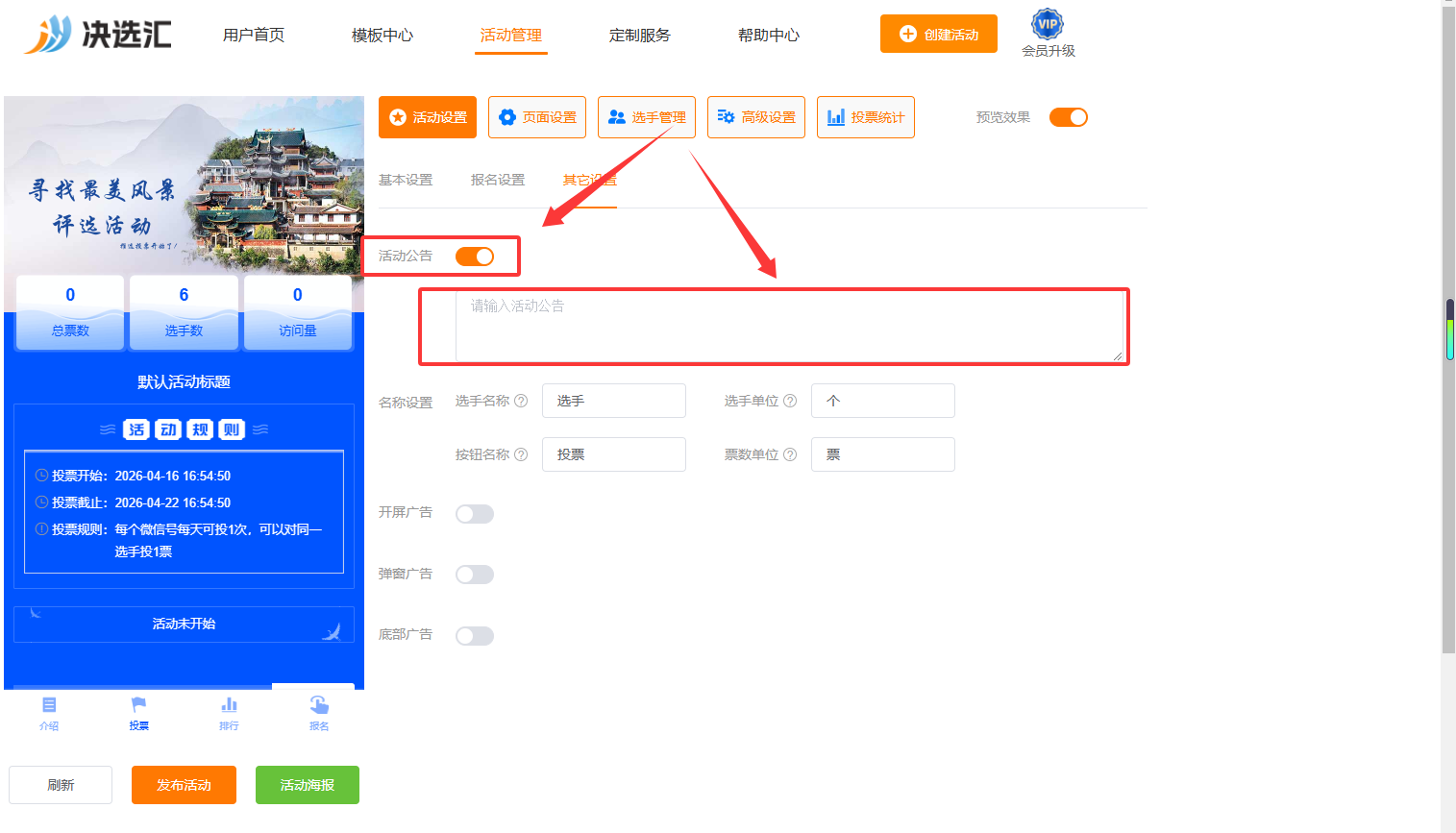Open 模板中心 in the top navigation
Image resolution: width=1456 pixels, height=833 pixels.
[383, 35]
